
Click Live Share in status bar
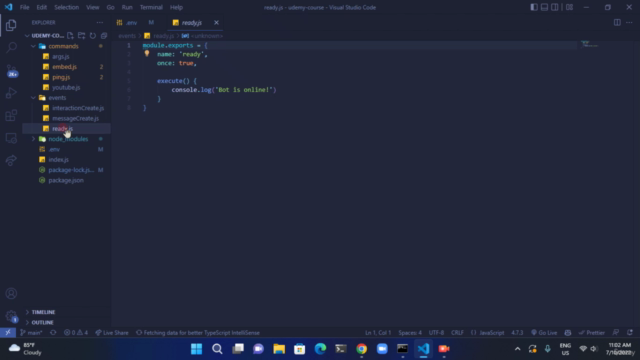(112, 333)
